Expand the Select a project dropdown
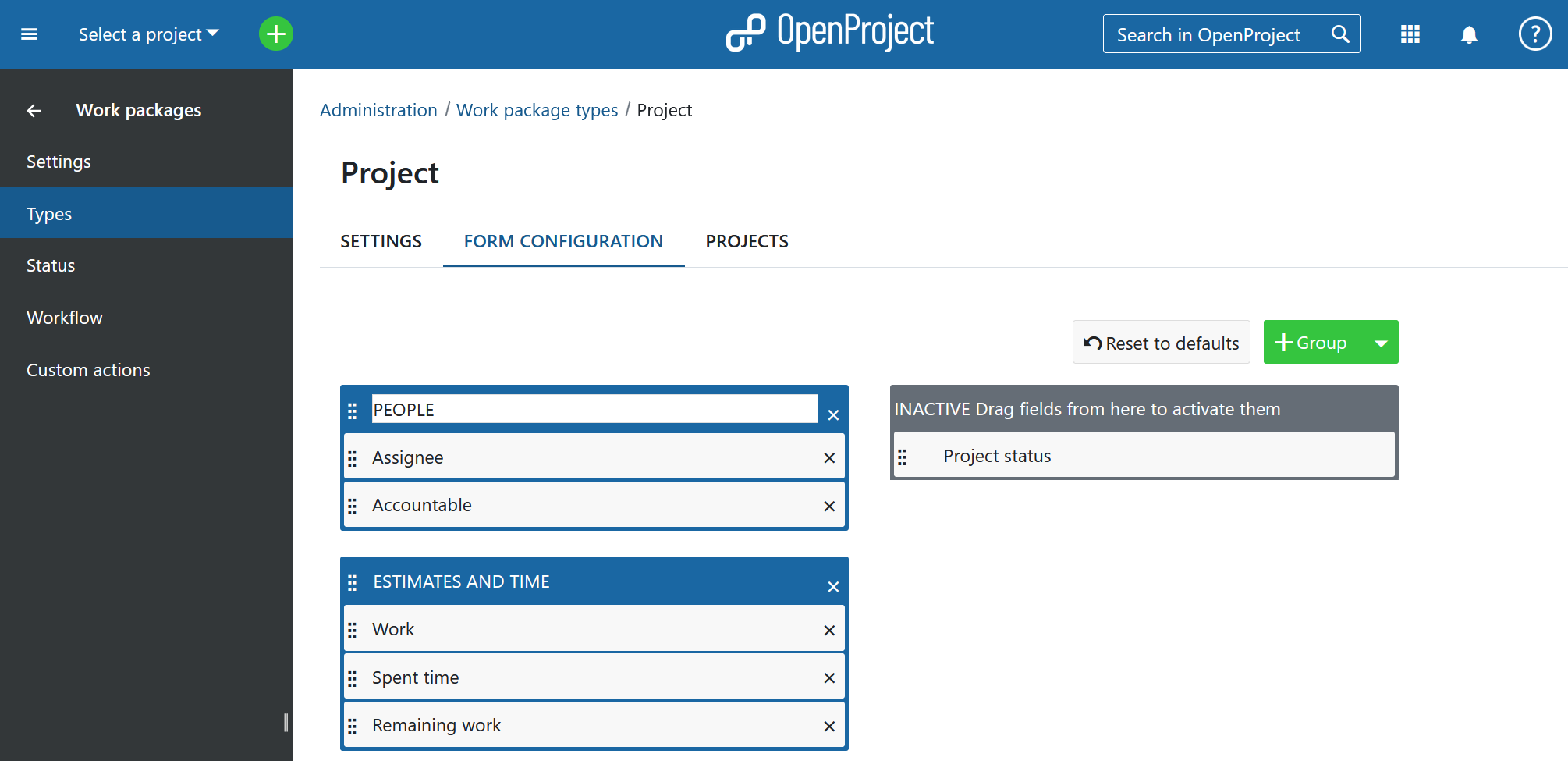Viewport: 1568px width, 761px height. coord(148,34)
